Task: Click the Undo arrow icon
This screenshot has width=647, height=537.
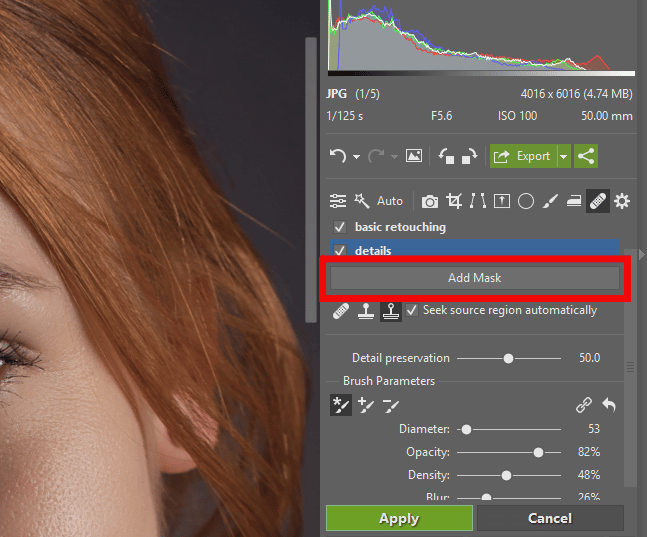Action: click(338, 156)
